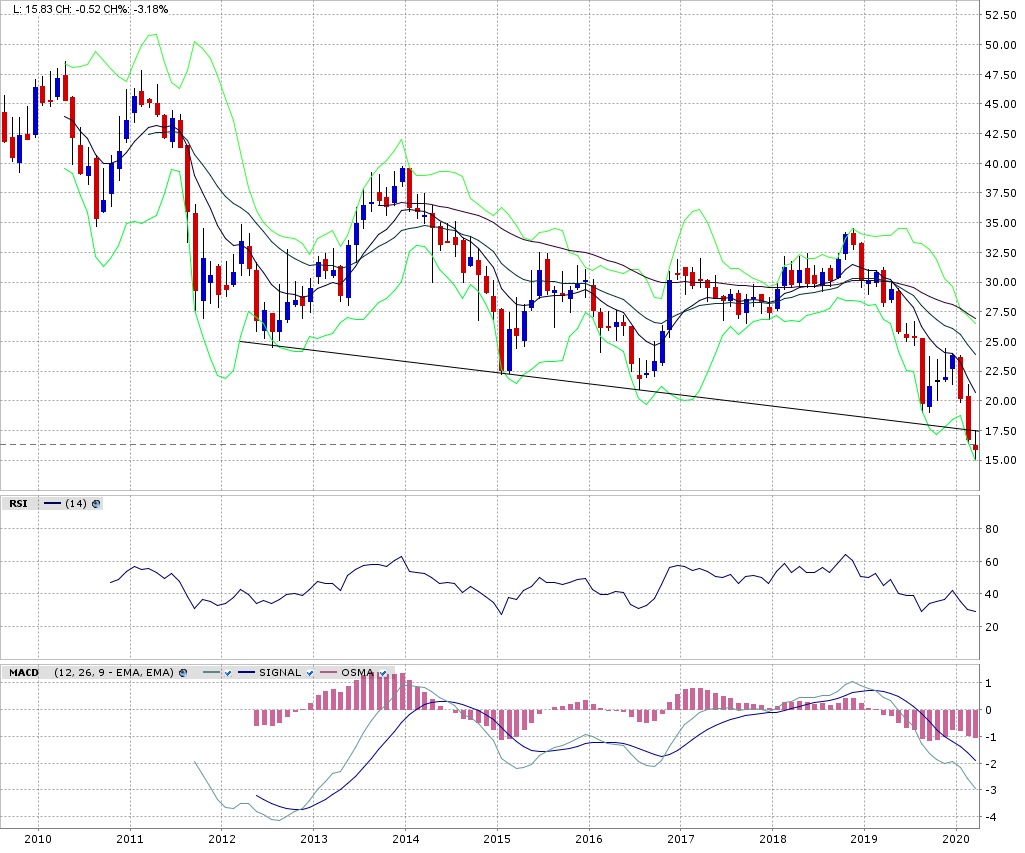Pick the blue SIGNAL line color swatch
Viewport: 1025px width, 853px height.
tap(244, 673)
